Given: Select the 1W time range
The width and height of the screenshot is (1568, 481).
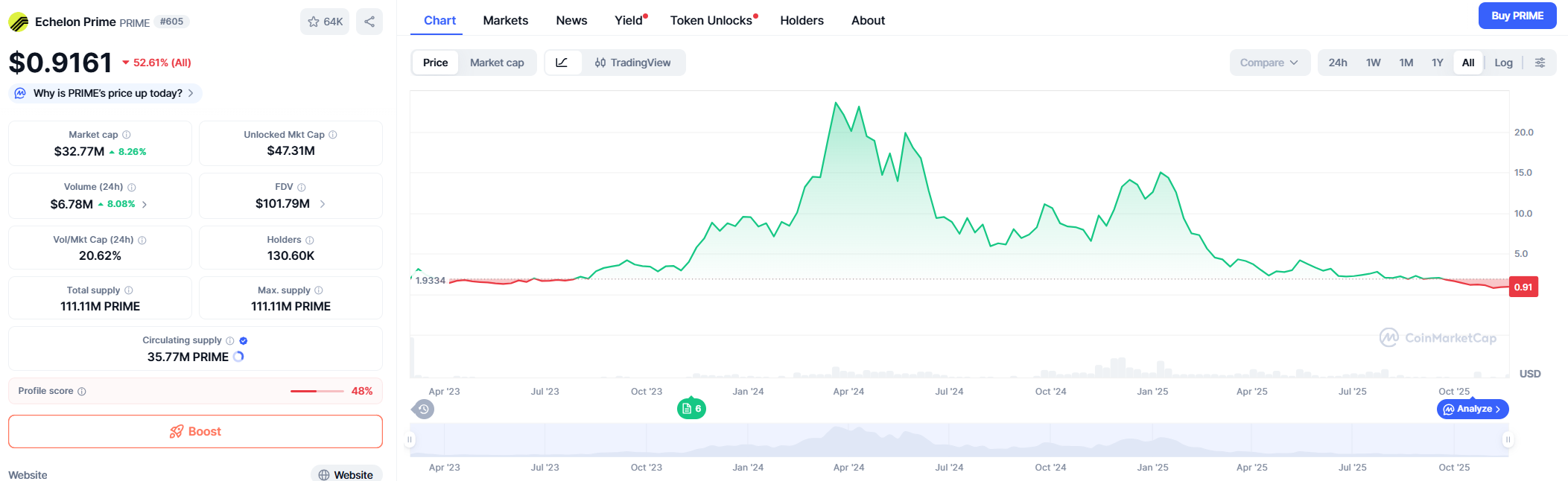Looking at the screenshot, I should (x=1374, y=63).
